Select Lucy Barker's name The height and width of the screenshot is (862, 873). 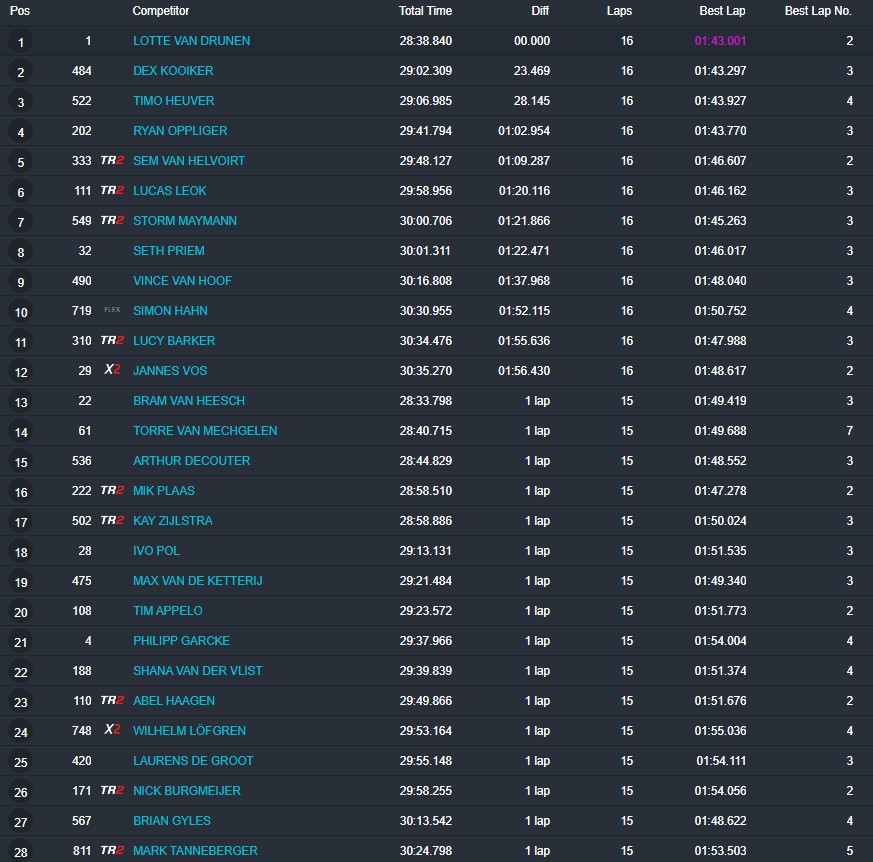(x=173, y=341)
